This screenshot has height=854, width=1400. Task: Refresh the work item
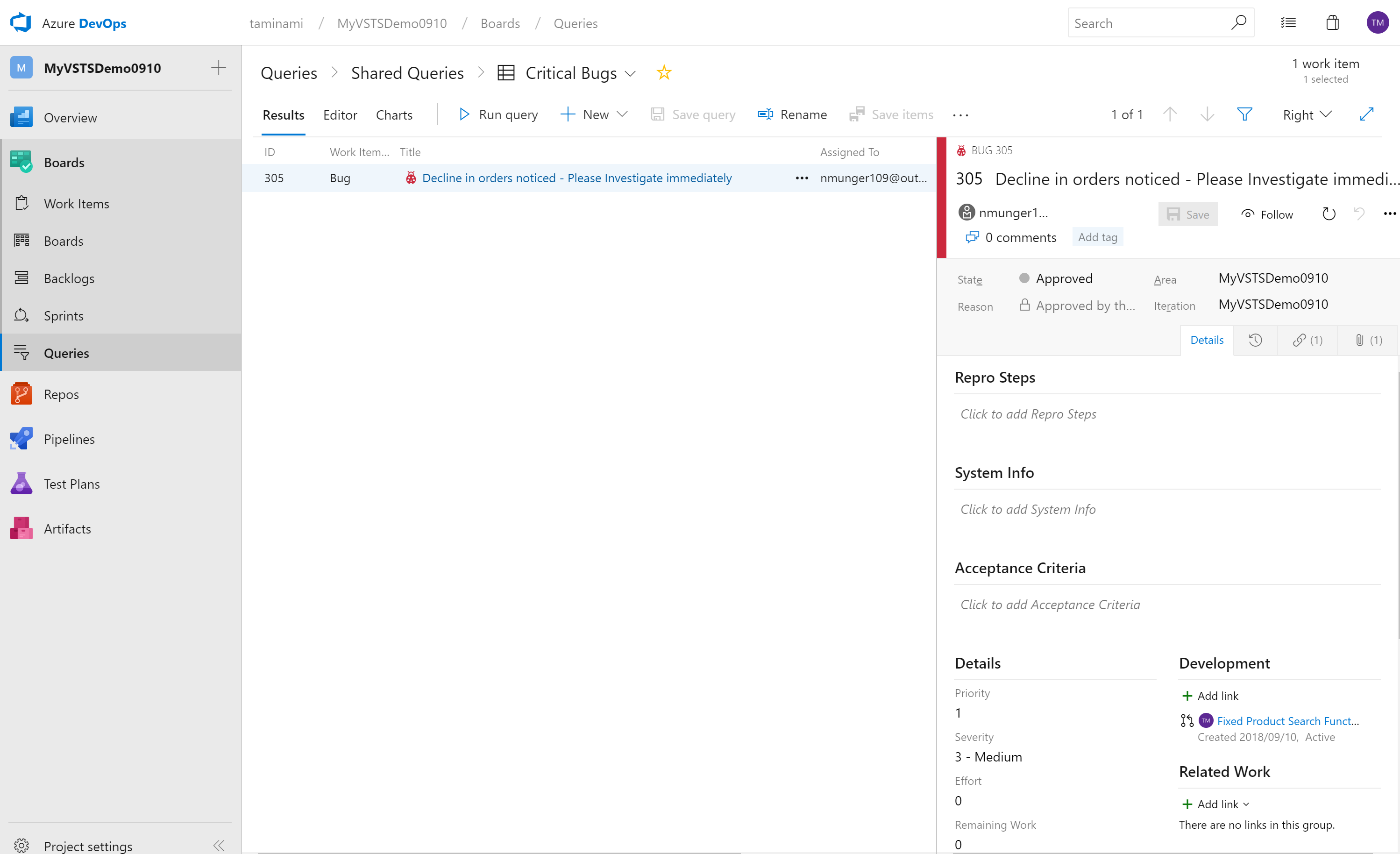click(x=1329, y=214)
